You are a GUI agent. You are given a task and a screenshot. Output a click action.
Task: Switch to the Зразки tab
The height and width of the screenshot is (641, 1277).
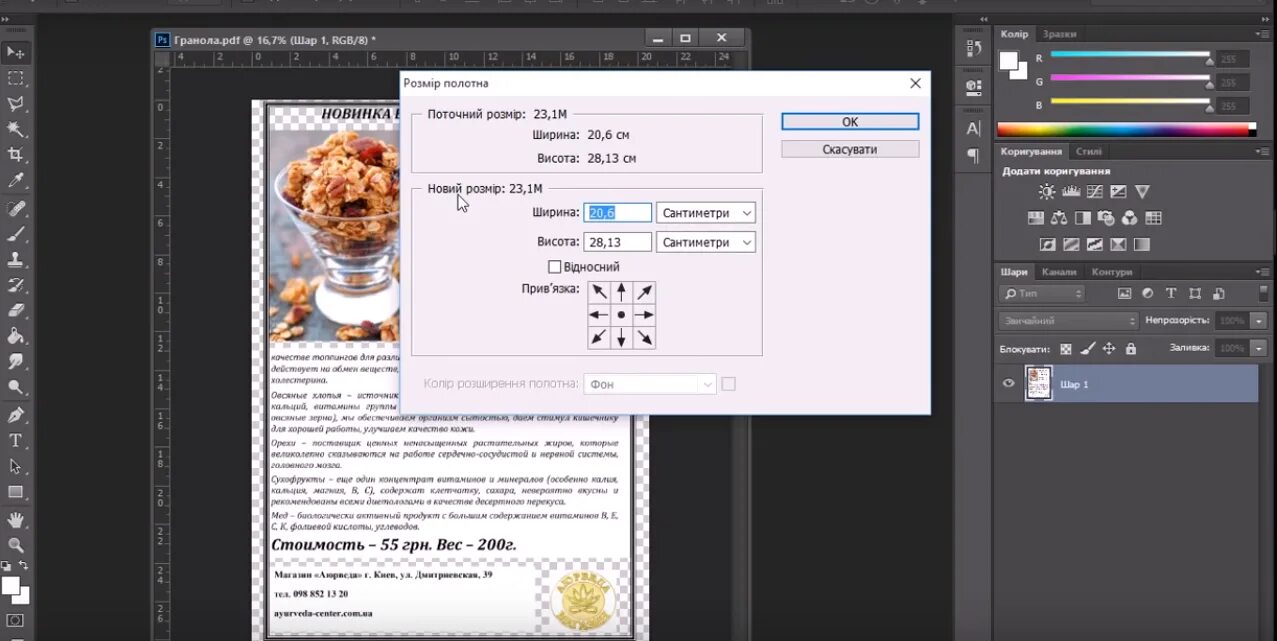click(x=1058, y=34)
